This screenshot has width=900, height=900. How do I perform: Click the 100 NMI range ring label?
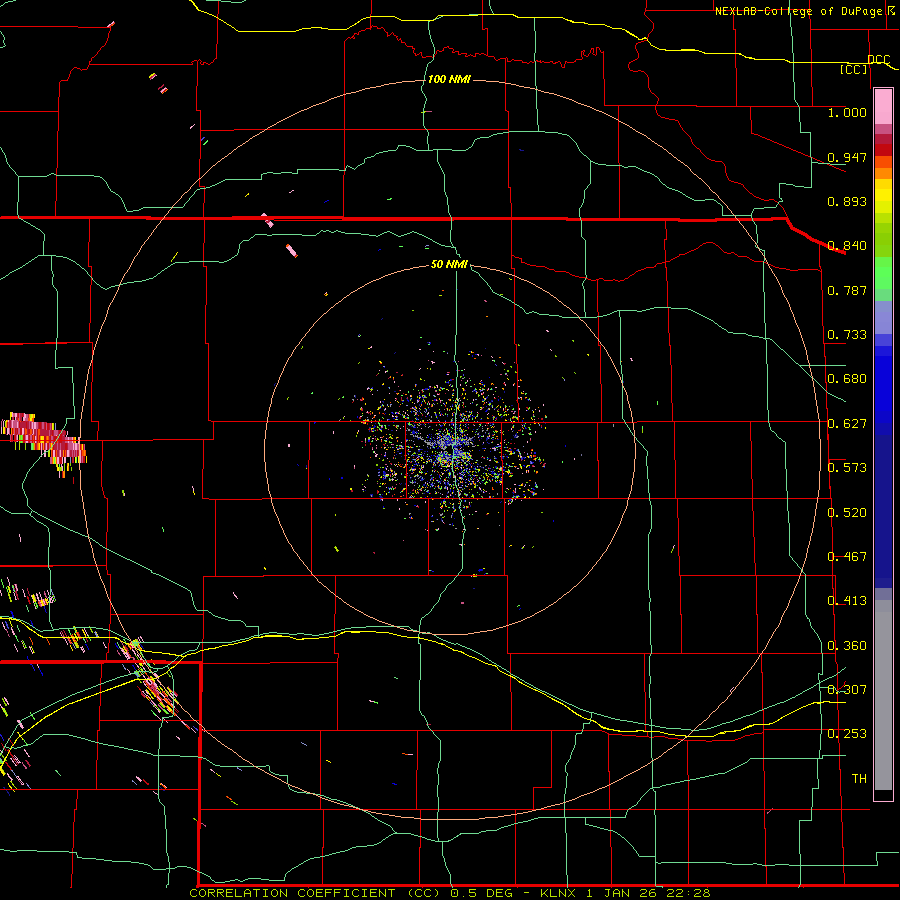449,79
